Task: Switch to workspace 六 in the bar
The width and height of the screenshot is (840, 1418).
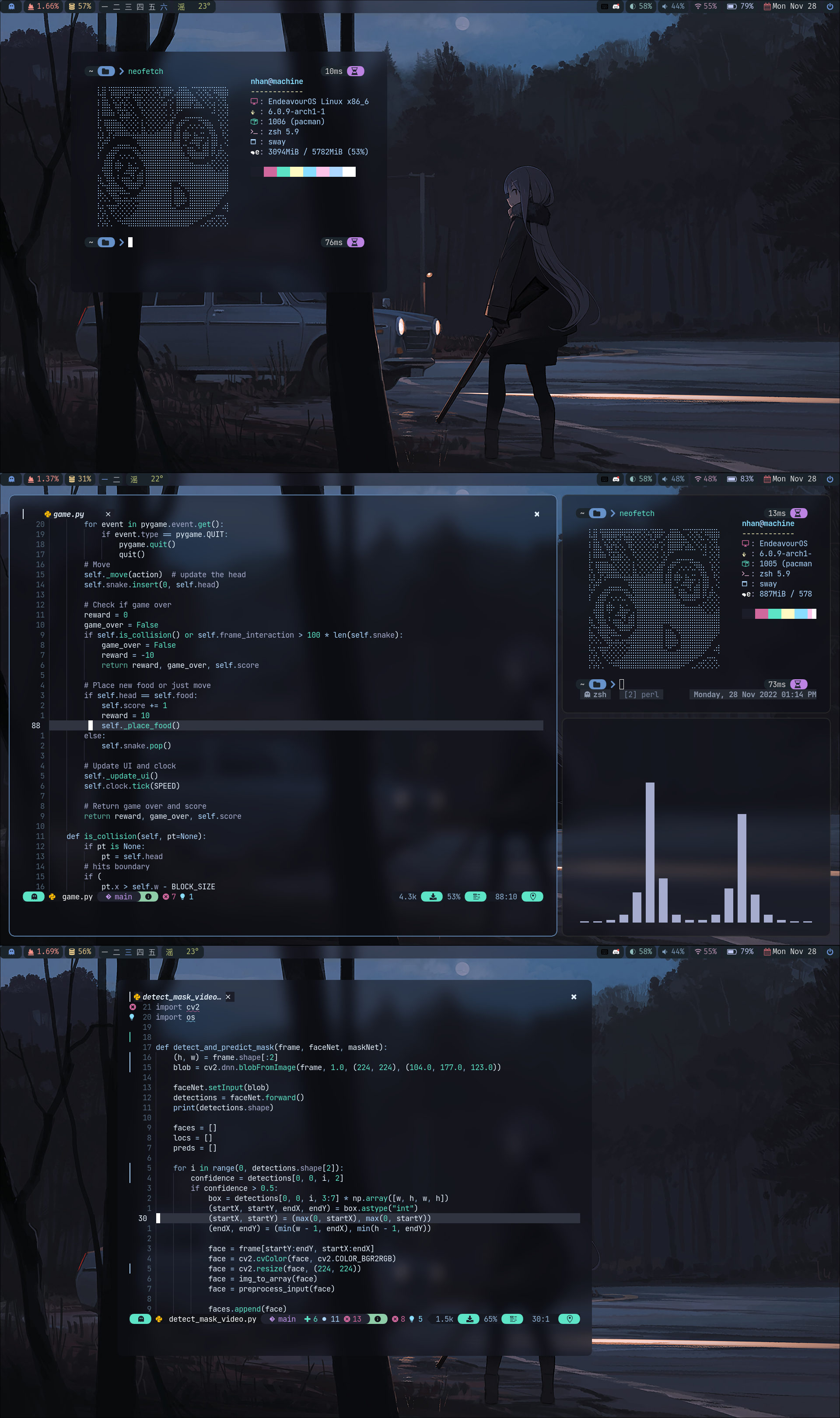Action: pyautogui.click(x=164, y=6)
